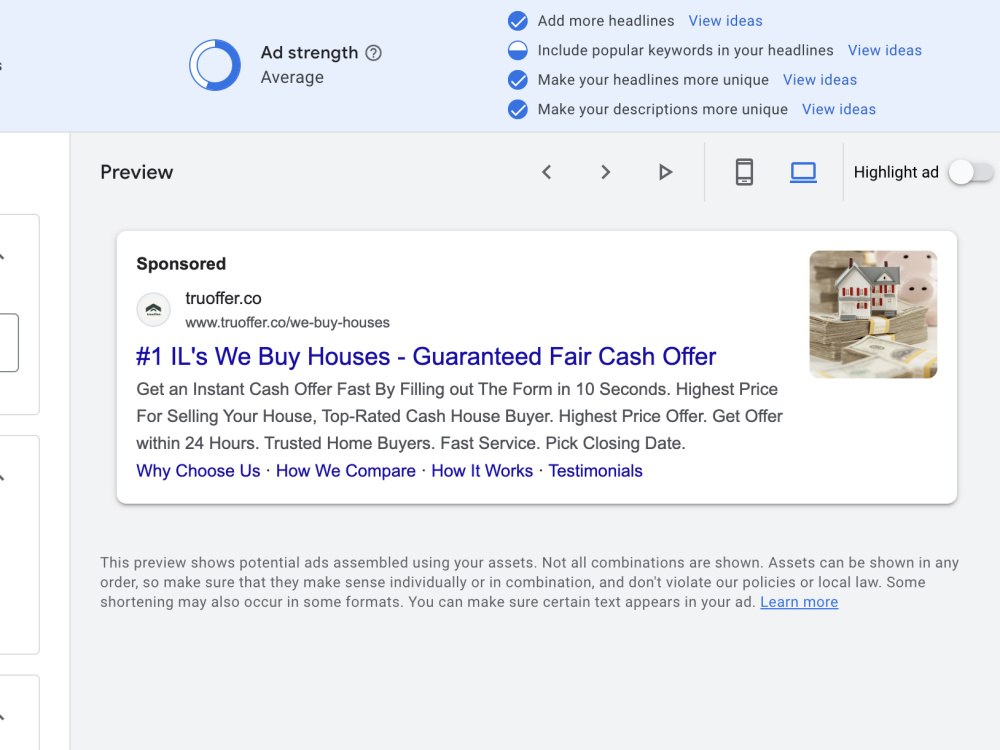Open the ad headline link
Image resolution: width=1000 pixels, height=750 pixels.
(x=426, y=357)
